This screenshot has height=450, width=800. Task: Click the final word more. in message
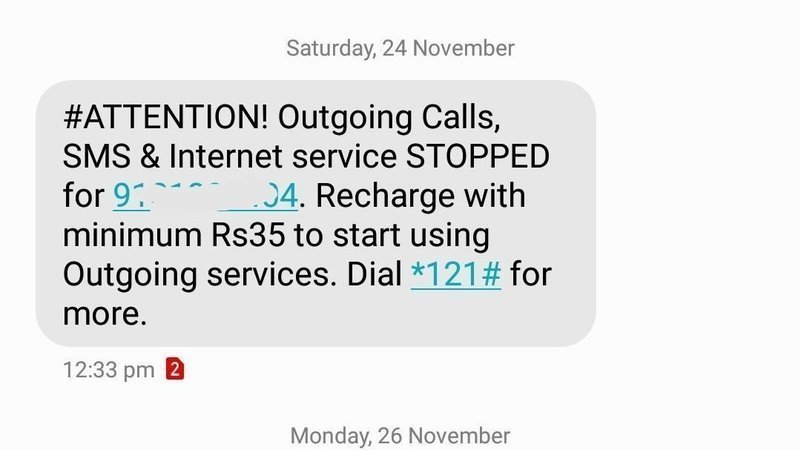pyautogui.click(x=105, y=314)
